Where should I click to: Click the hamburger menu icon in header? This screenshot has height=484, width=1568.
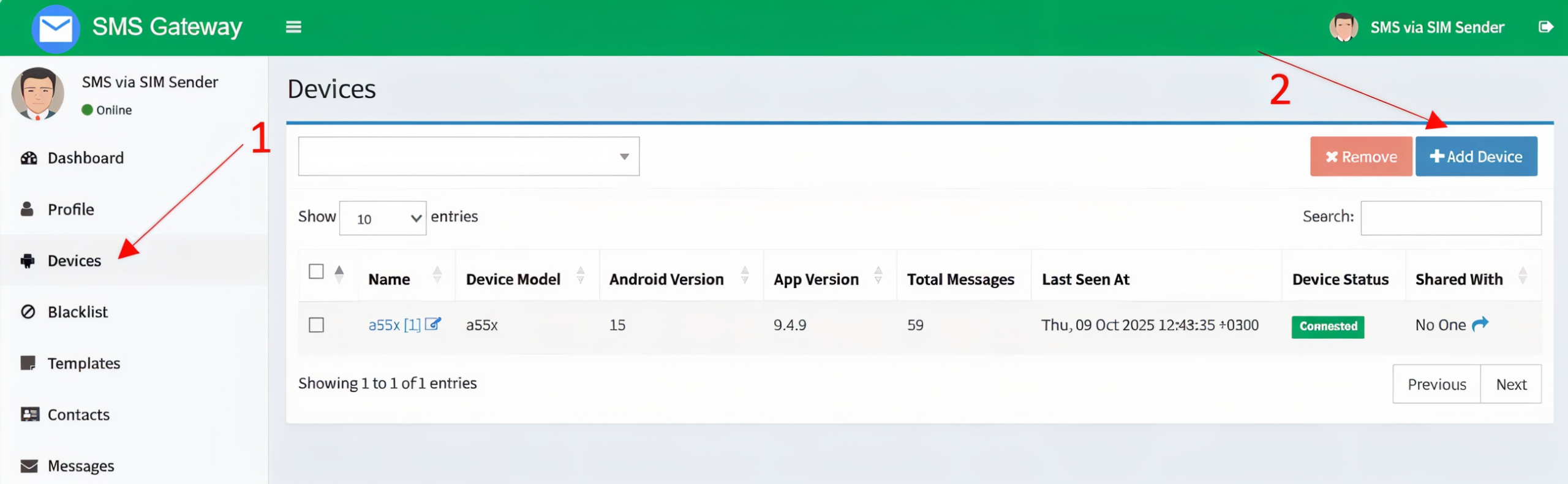coord(293,27)
